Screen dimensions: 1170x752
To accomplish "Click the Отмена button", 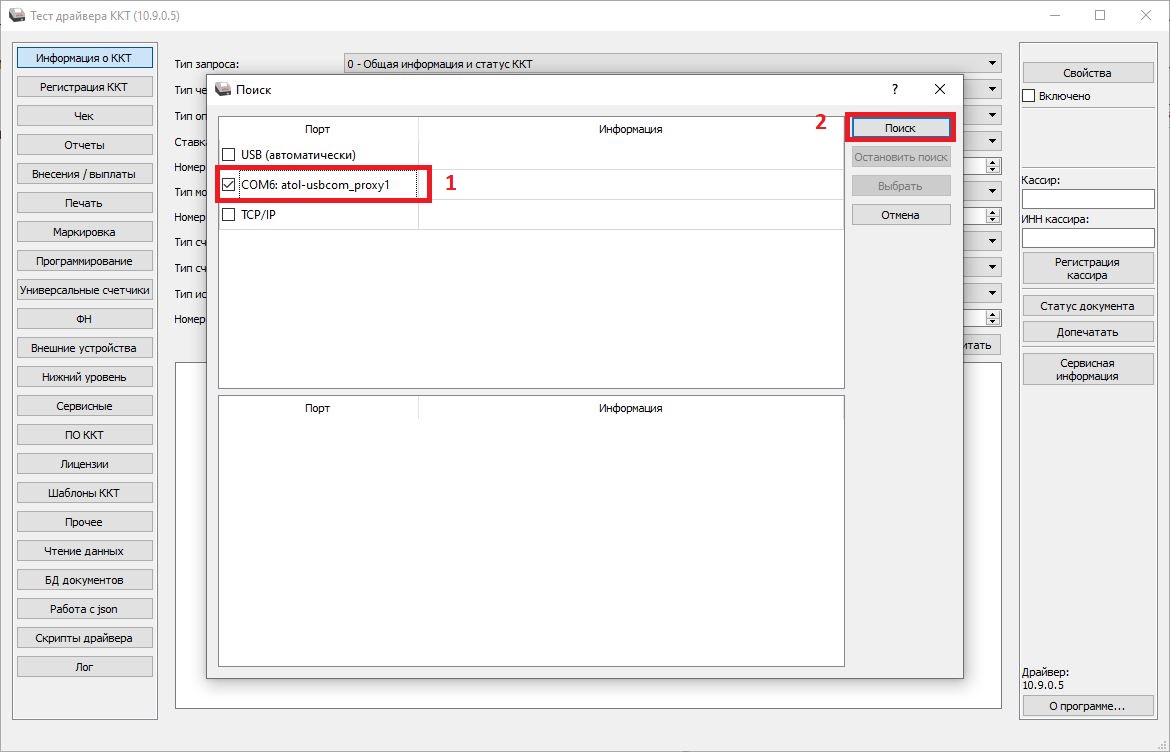I will click(x=900, y=215).
